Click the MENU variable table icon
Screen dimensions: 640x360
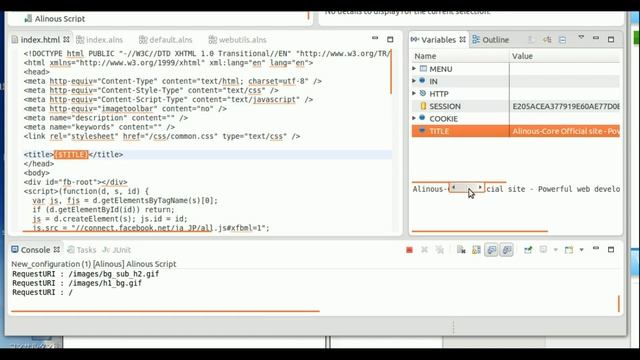(423, 69)
